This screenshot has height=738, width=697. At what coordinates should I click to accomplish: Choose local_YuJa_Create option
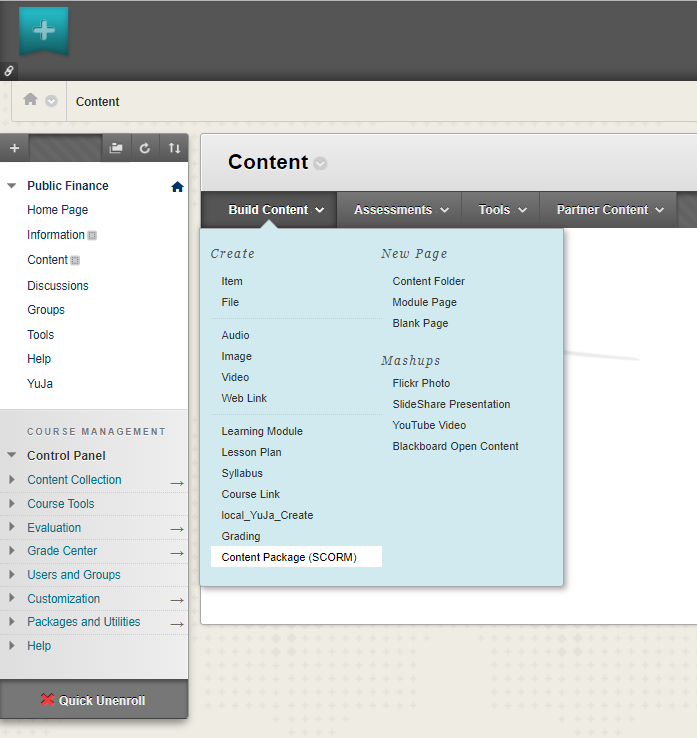click(x=267, y=515)
